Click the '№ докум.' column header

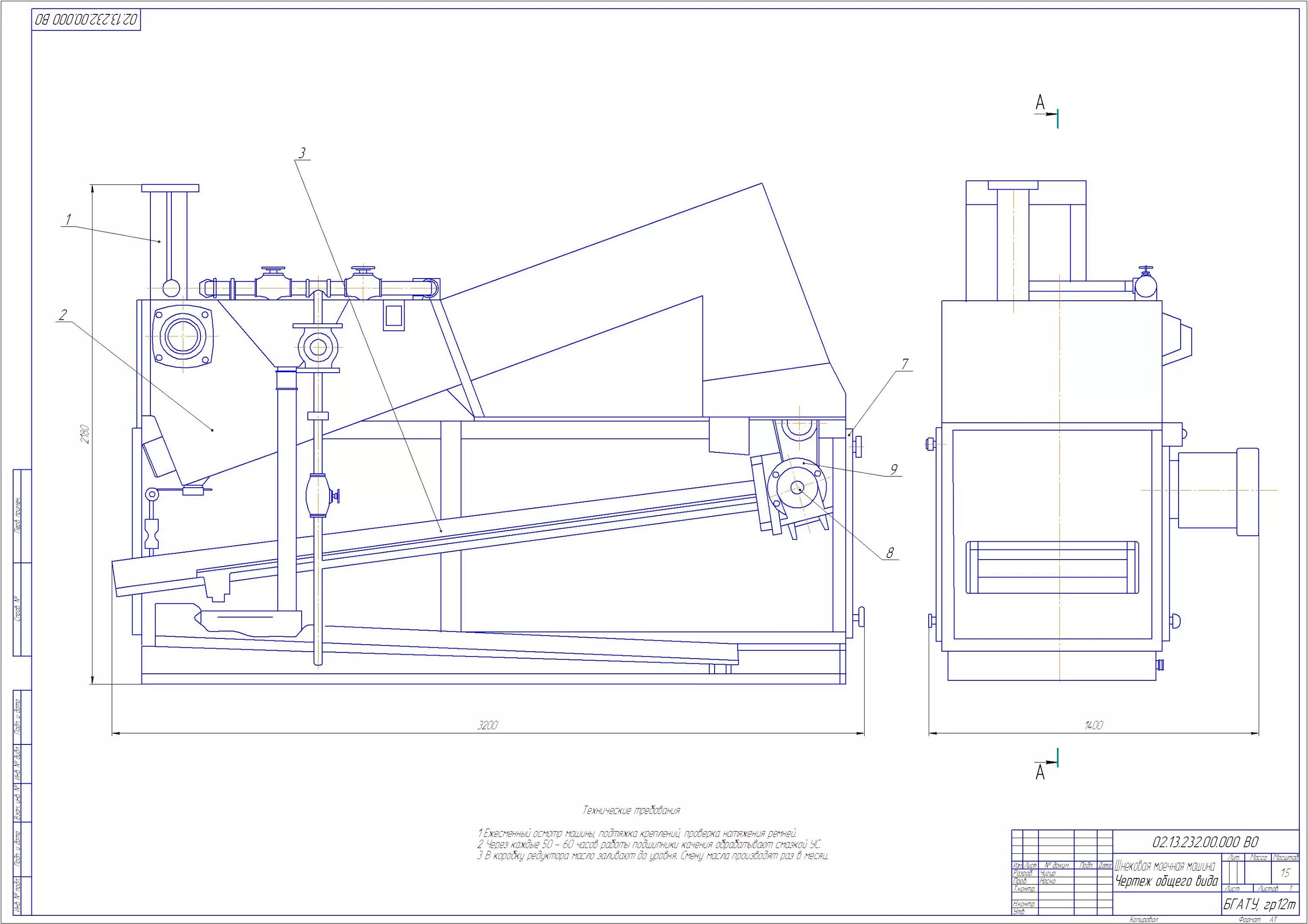pos(1057,865)
